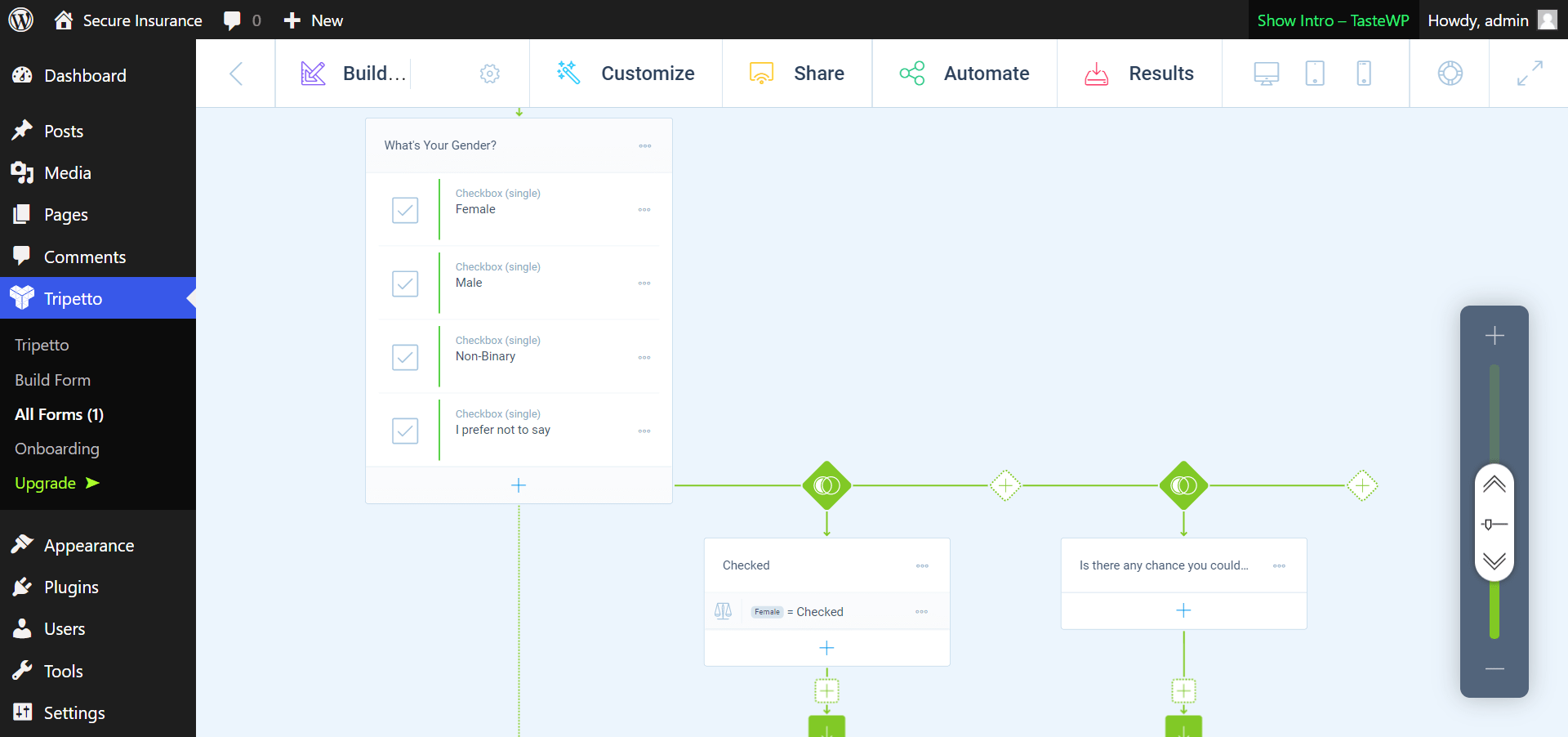Screen dimensions: 1568x737
Task: Switch to desktop preview icon
Action: pos(1267,74)
